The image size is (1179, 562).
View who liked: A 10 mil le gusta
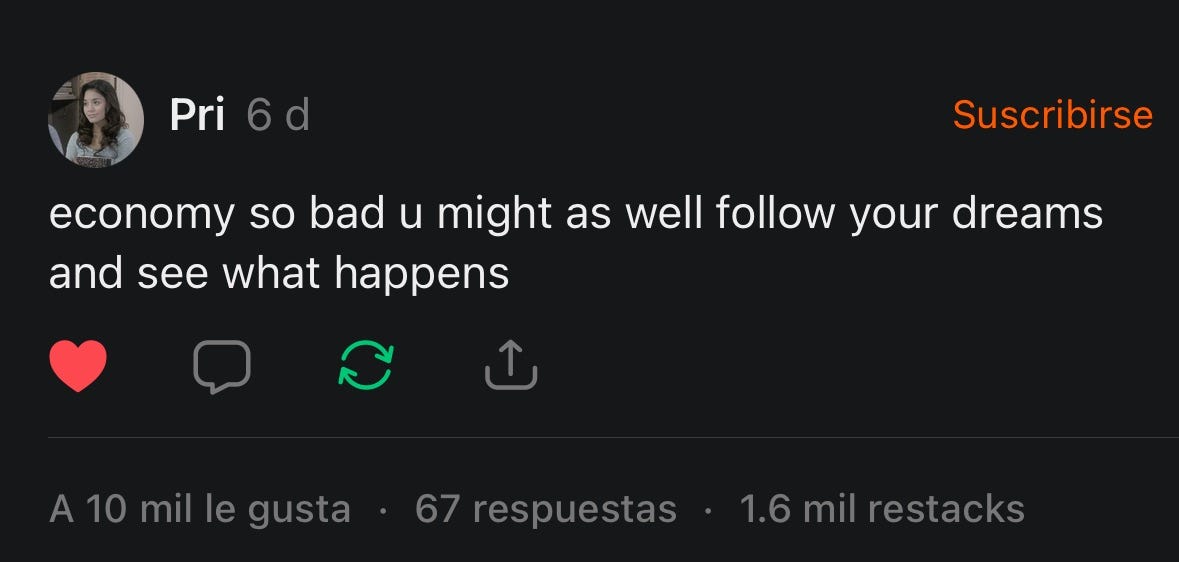point(200,509)
